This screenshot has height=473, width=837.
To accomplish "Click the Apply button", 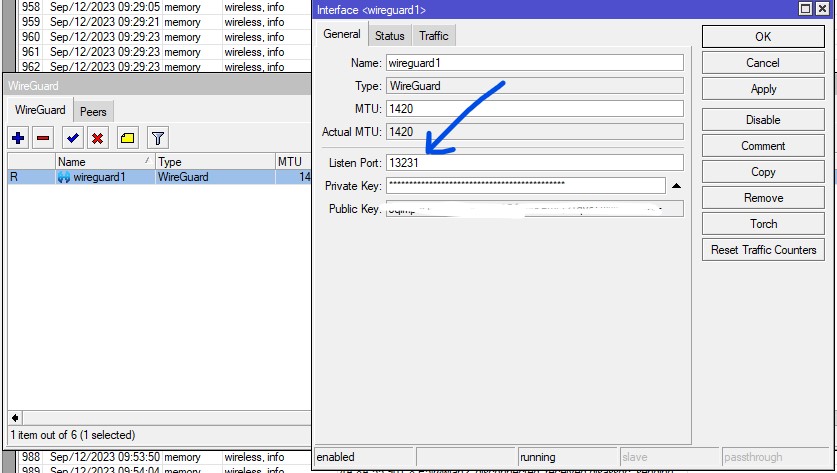I will (x=763, y=89).
